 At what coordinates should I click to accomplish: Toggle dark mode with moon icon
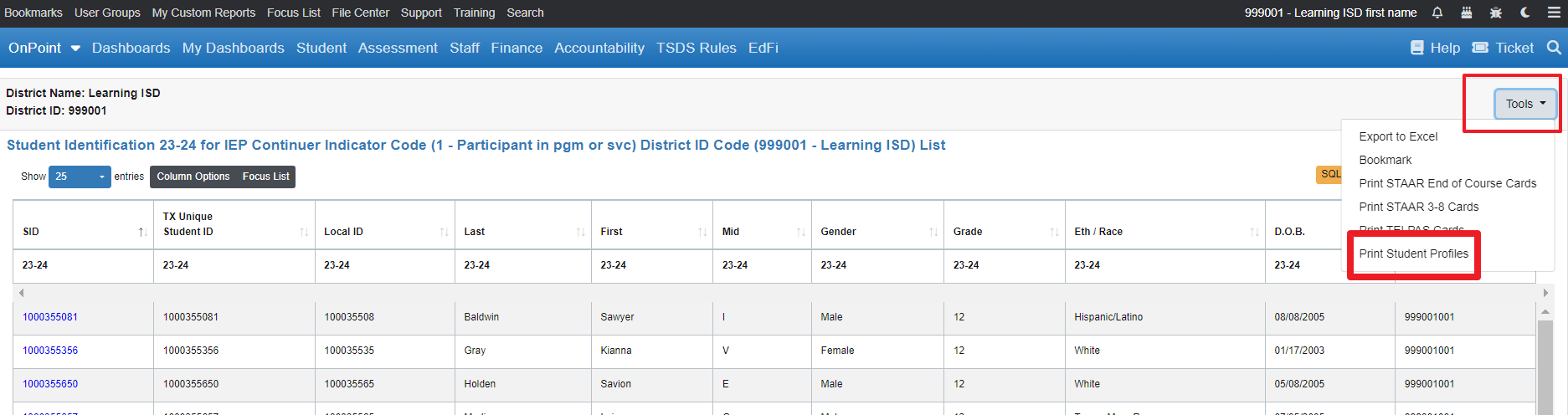coord(1525,13)
